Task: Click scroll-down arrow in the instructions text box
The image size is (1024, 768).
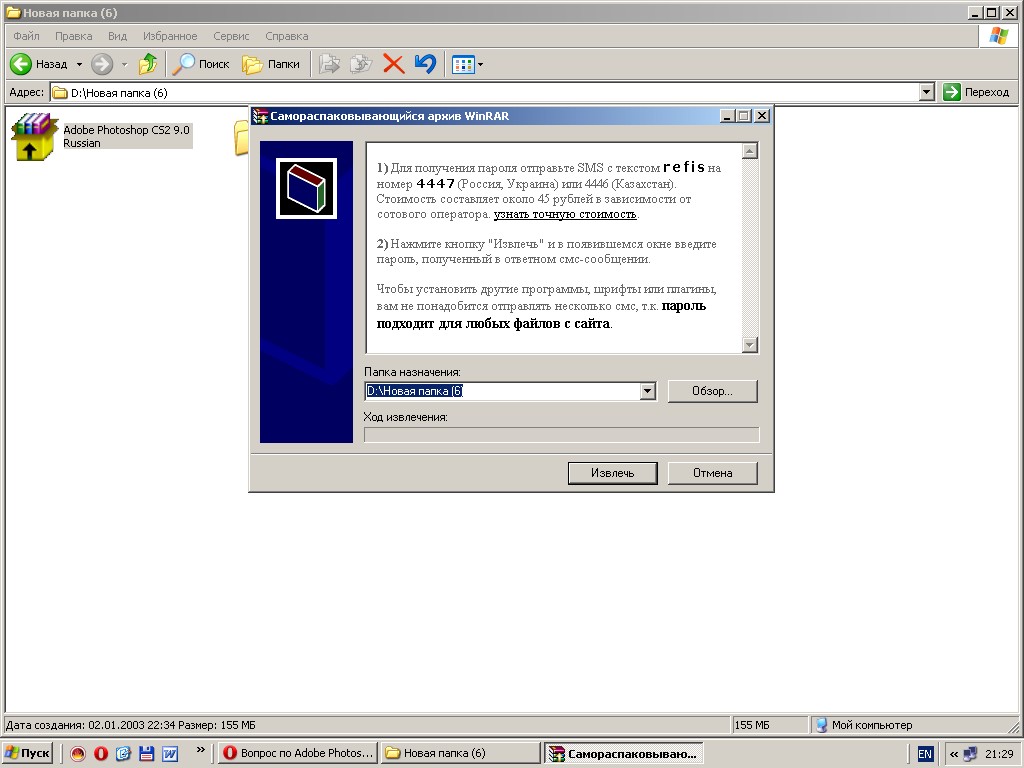Action: click(x=750, y=344)
